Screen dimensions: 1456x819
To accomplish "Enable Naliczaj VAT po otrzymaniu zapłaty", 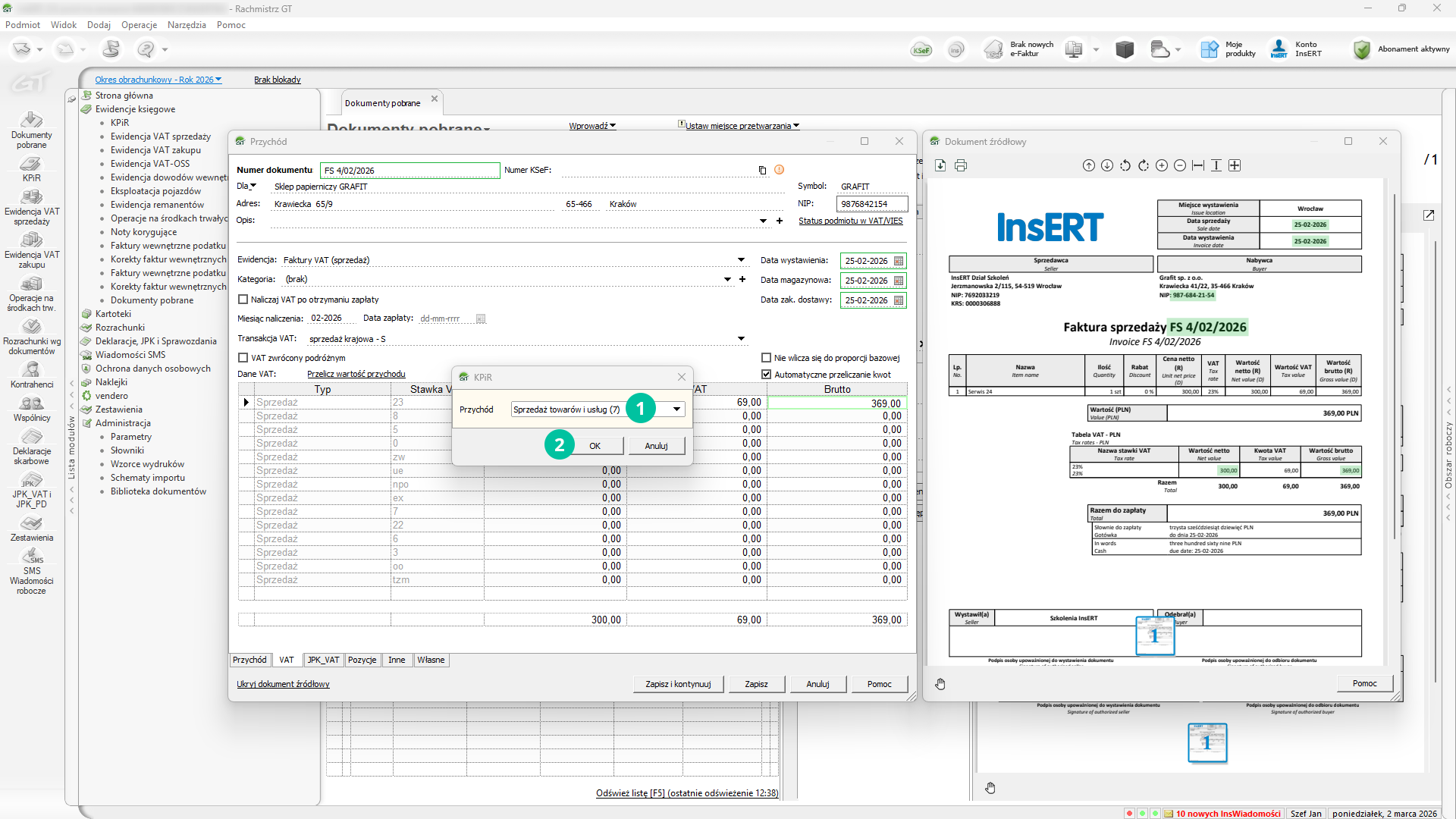I will [243, 300].
